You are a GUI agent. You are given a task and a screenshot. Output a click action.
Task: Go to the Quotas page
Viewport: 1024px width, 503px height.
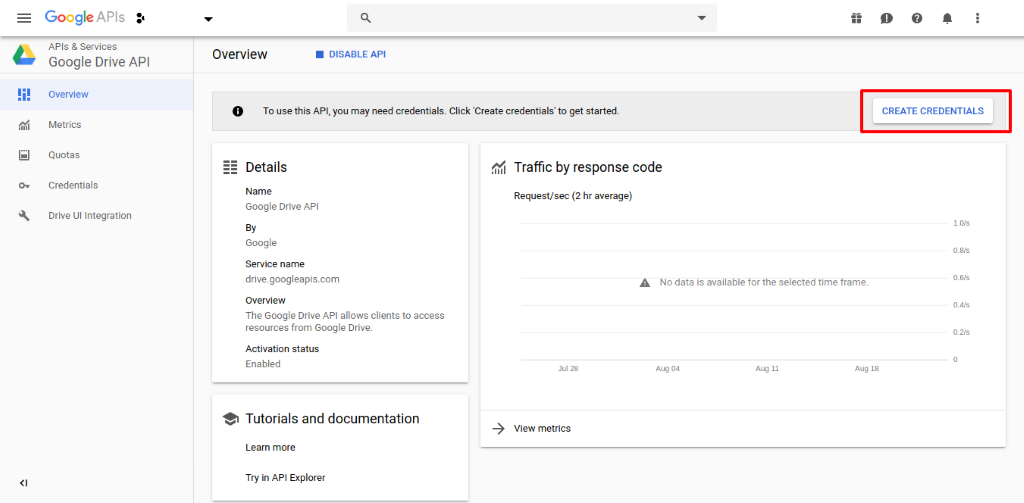(63, 155)
